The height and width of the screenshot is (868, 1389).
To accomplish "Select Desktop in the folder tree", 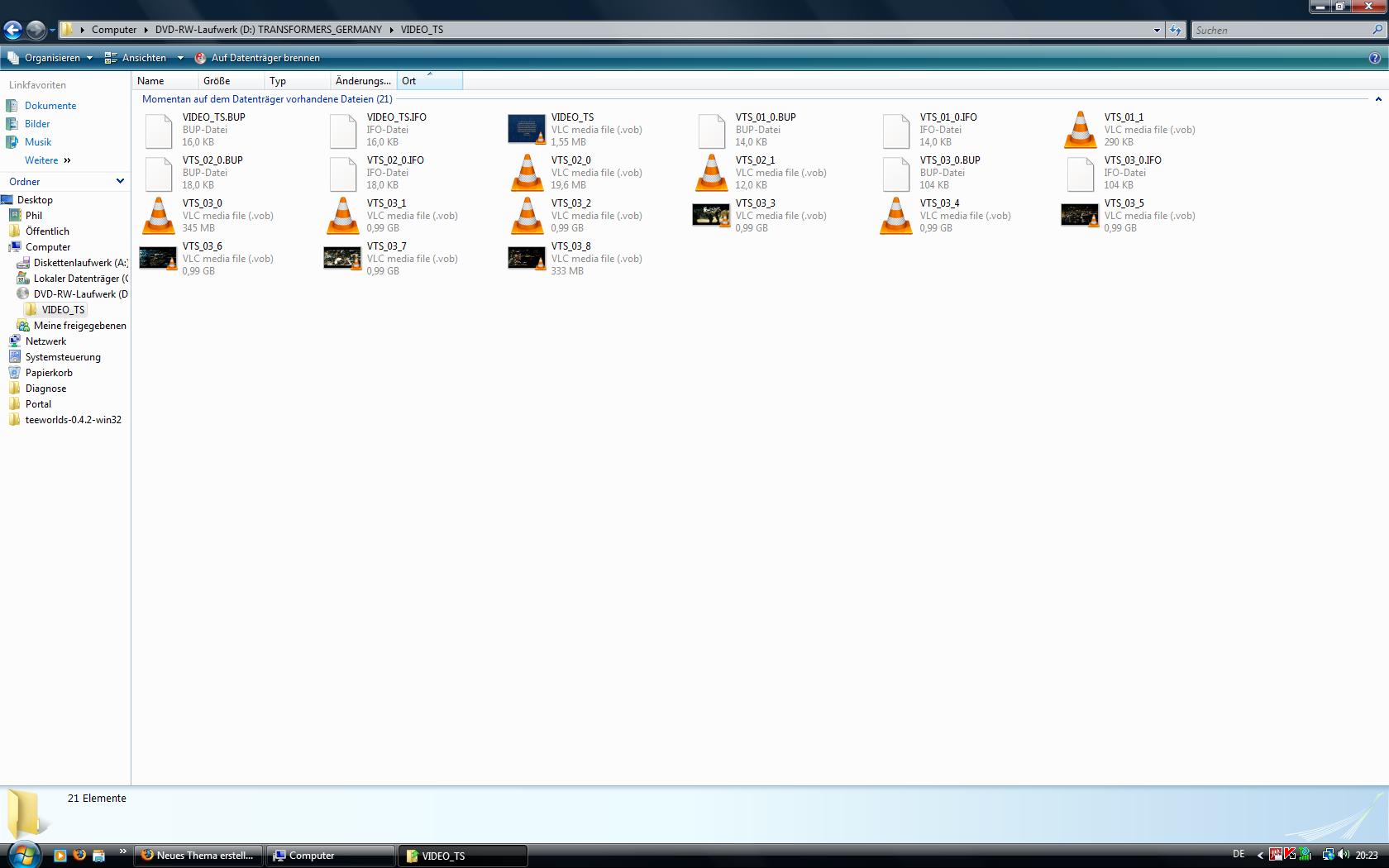I will (x=35, y=200).
